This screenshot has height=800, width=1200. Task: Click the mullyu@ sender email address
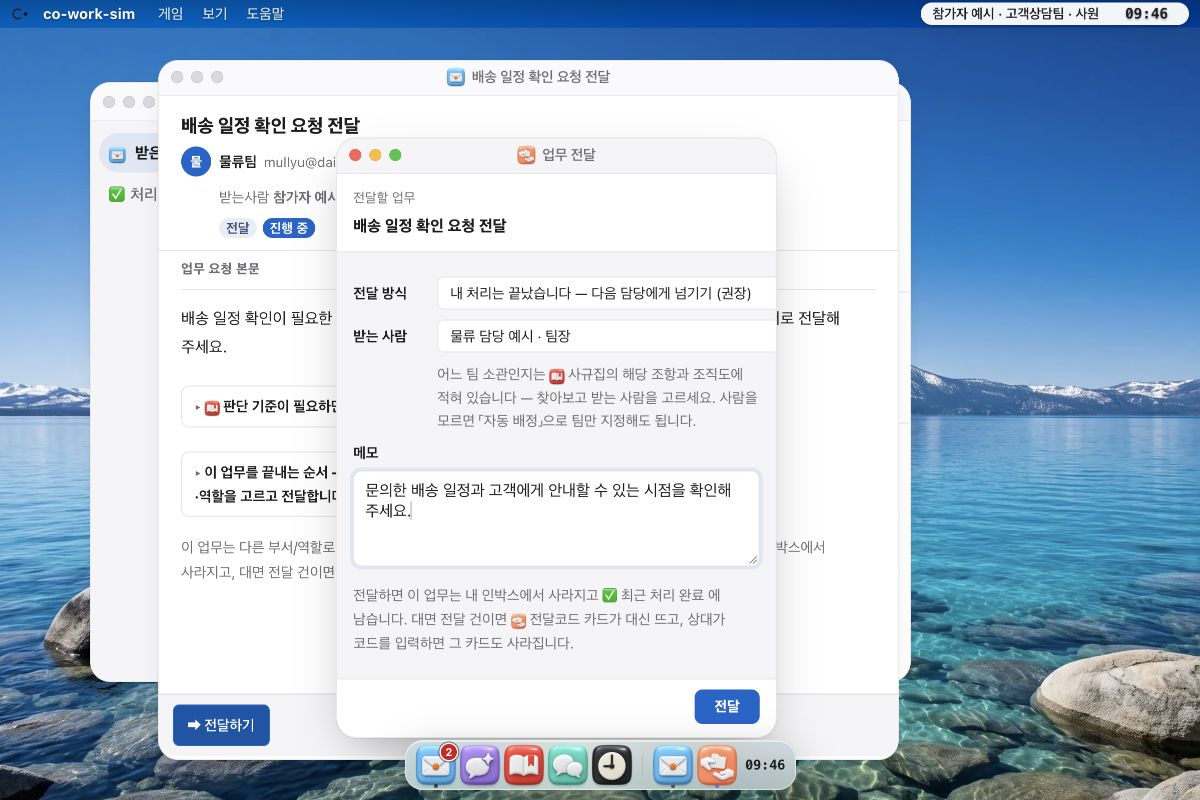click(300, 161)
